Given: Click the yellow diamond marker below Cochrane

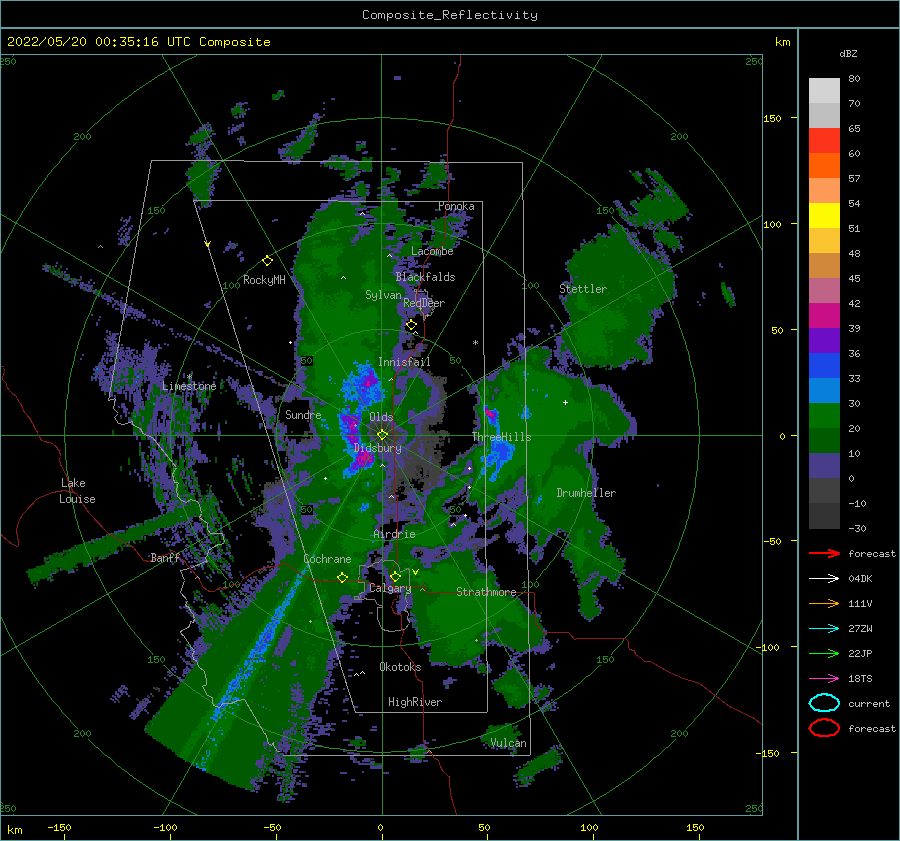Looking at the screenshot, I should [342, 577].
